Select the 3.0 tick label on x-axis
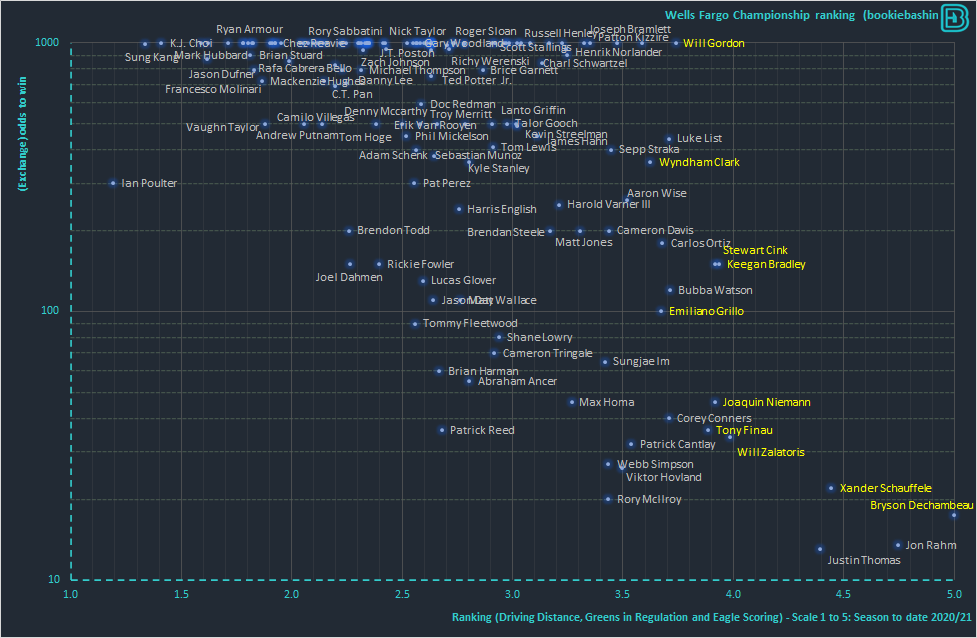 511,593
